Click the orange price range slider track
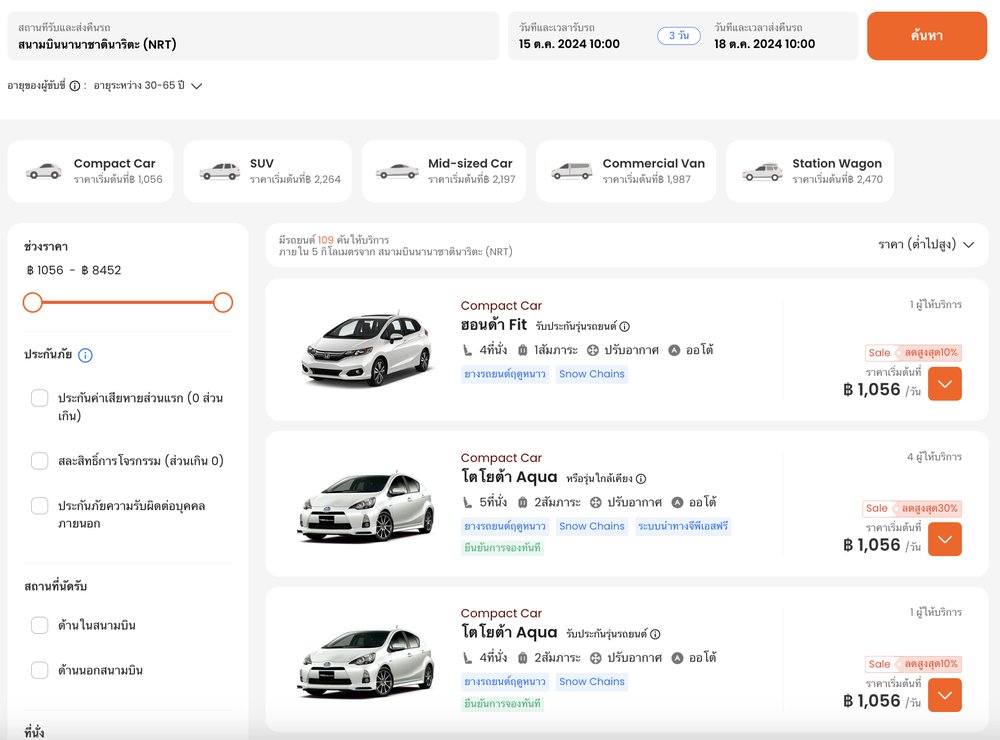 tap(128, 302)
